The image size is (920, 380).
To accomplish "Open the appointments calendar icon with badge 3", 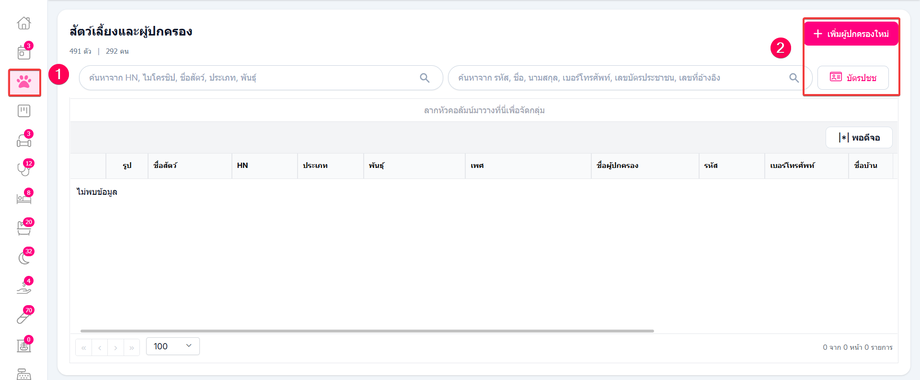I will pyautogui.click(x=24, y=52).
